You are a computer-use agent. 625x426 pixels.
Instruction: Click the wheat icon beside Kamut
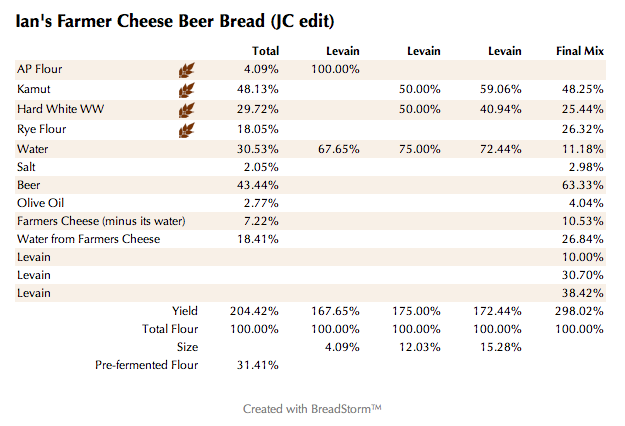point(186,90)
